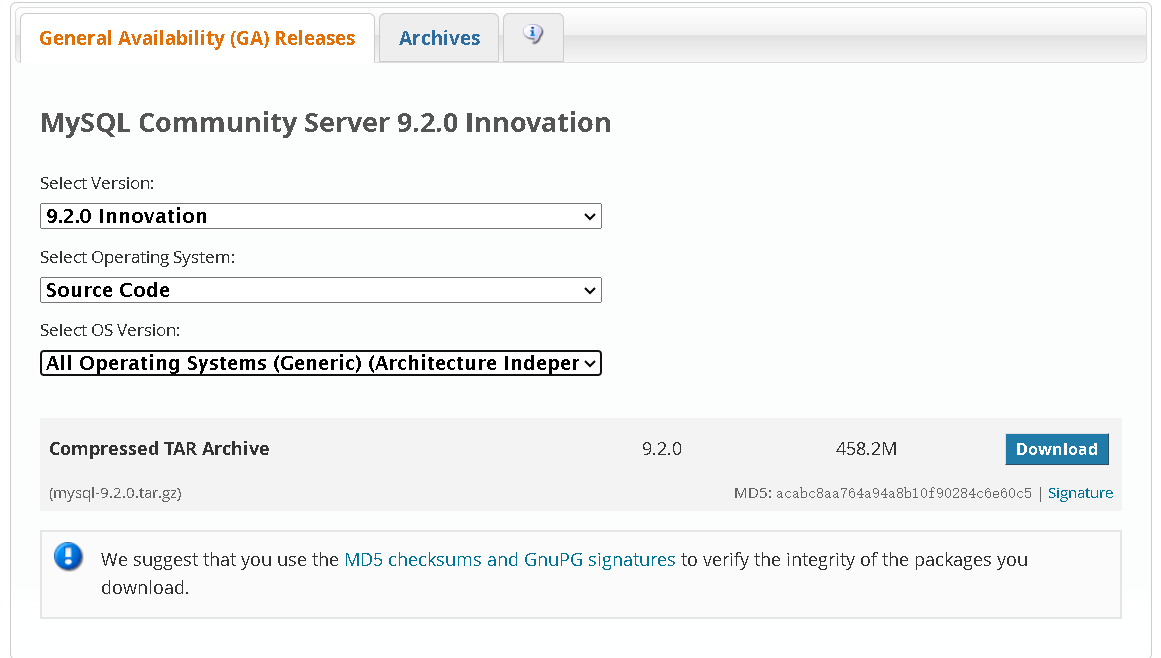Click the Select Version: label
1161x658 pixels.
[97, 183]
